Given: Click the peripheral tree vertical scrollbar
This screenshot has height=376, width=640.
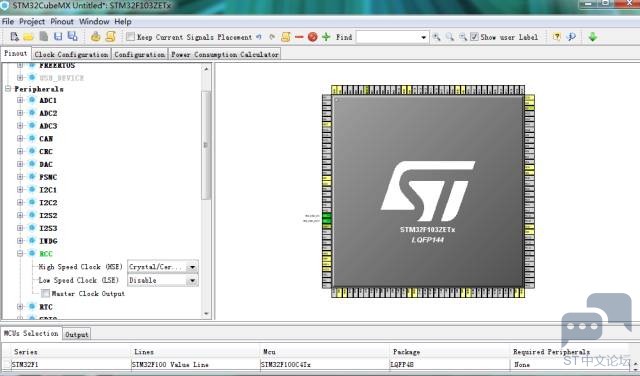Looking at the screenshot, I should click(206, 145).
